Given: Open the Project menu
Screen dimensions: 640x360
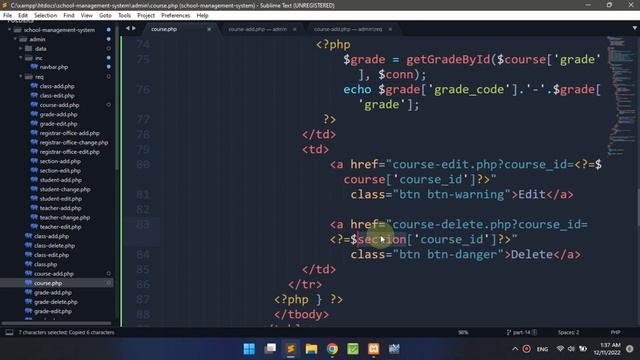Looking at the screenshot, I should click(146, 16).
